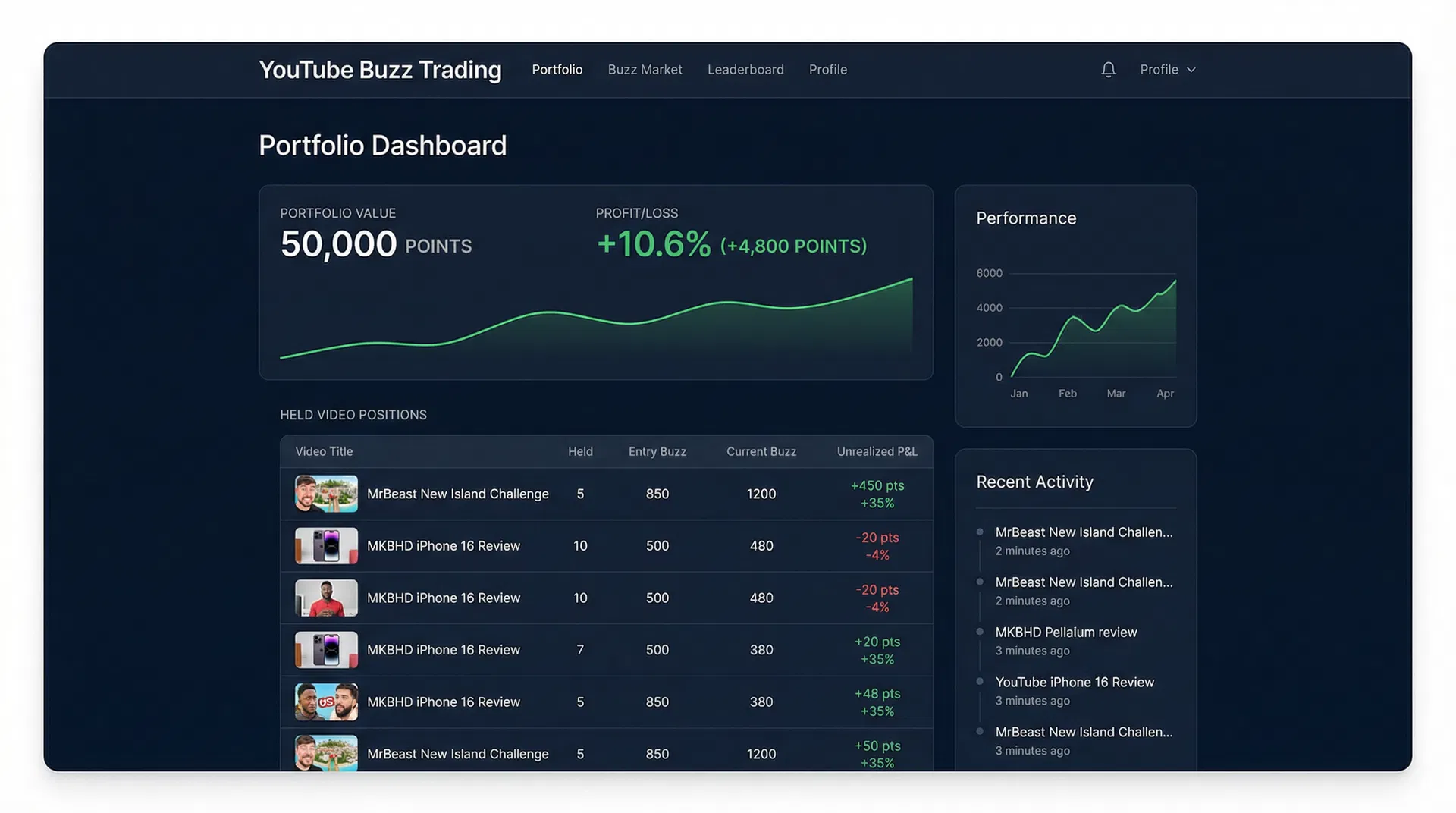Click the Portfolio Dashboard page heading
The height and width of the screenshot is (813, 1456).
382,146
